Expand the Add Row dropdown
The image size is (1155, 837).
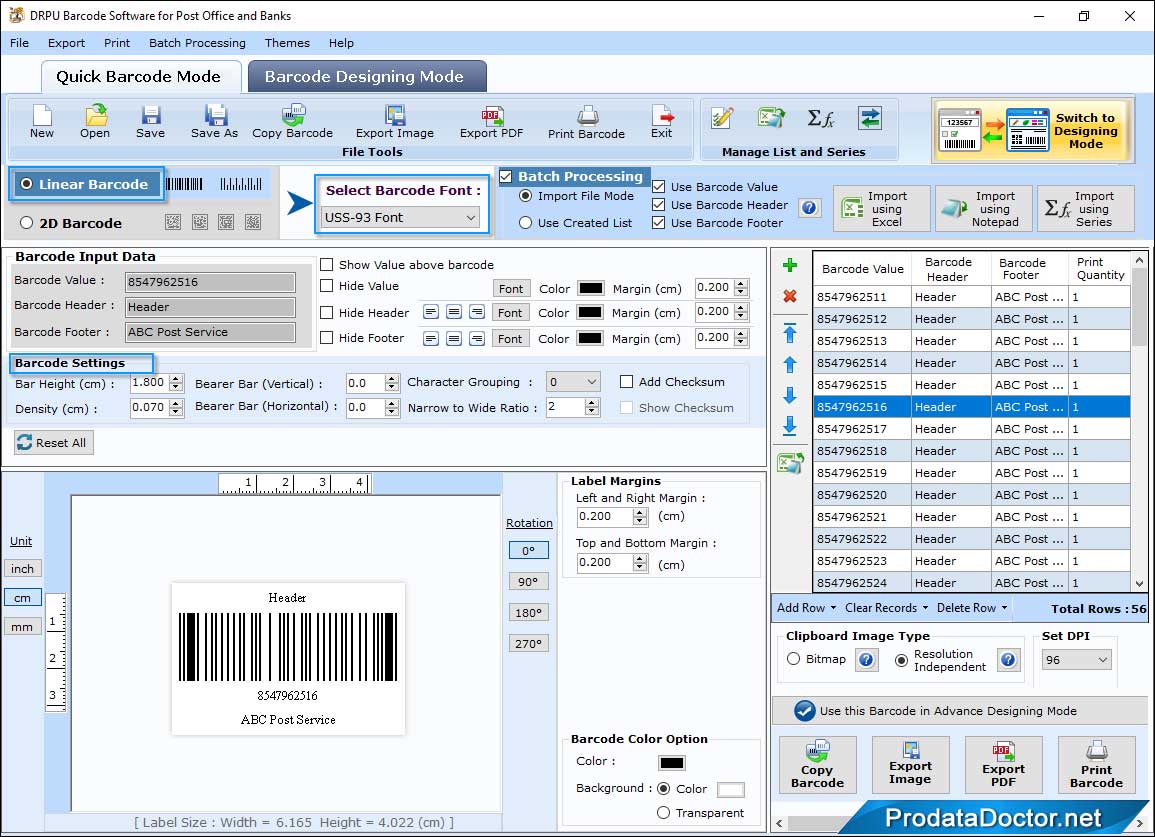[806, 608]
